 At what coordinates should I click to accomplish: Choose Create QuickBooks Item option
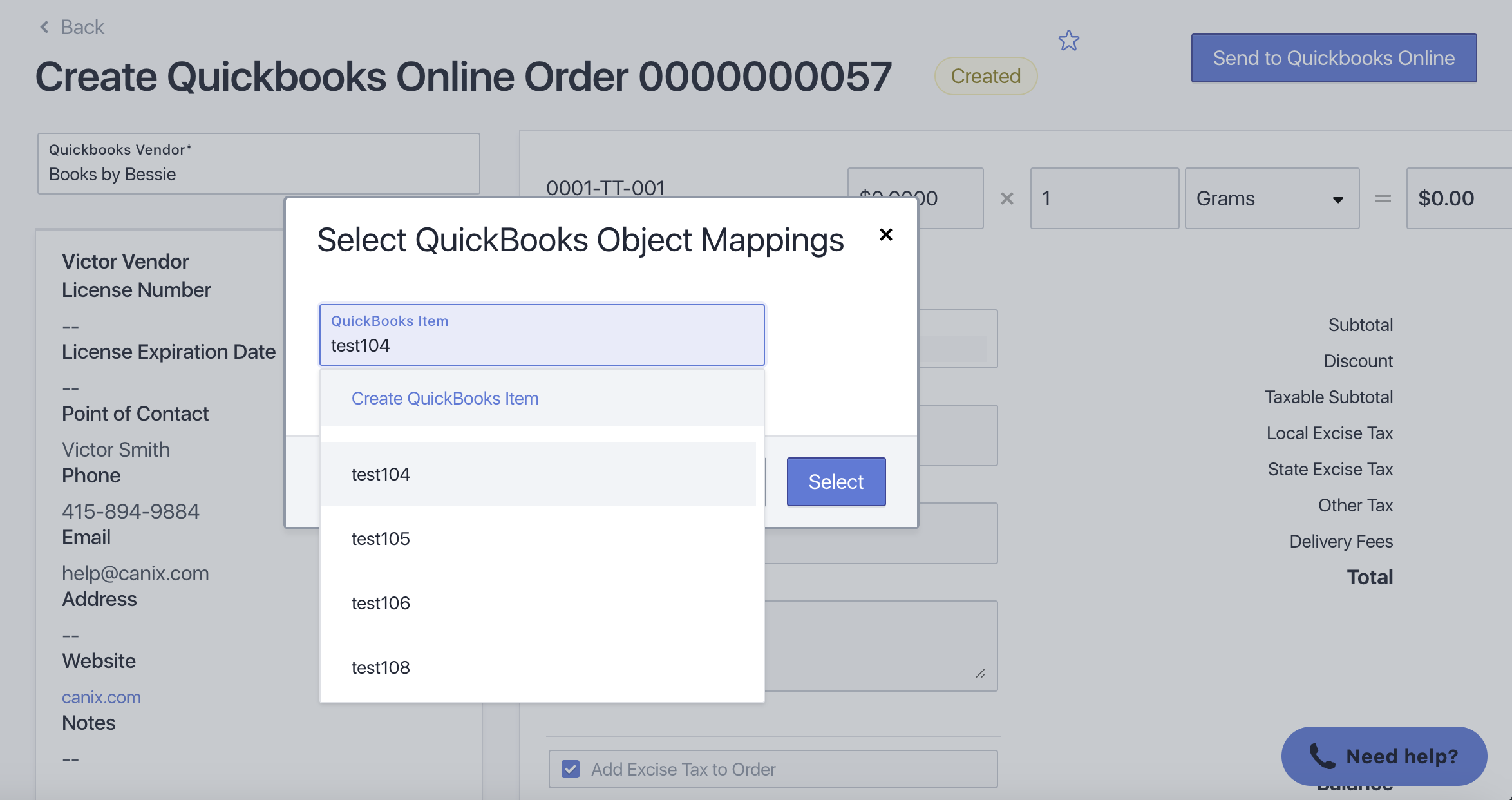pyautogui.click(x=445, y=399)
